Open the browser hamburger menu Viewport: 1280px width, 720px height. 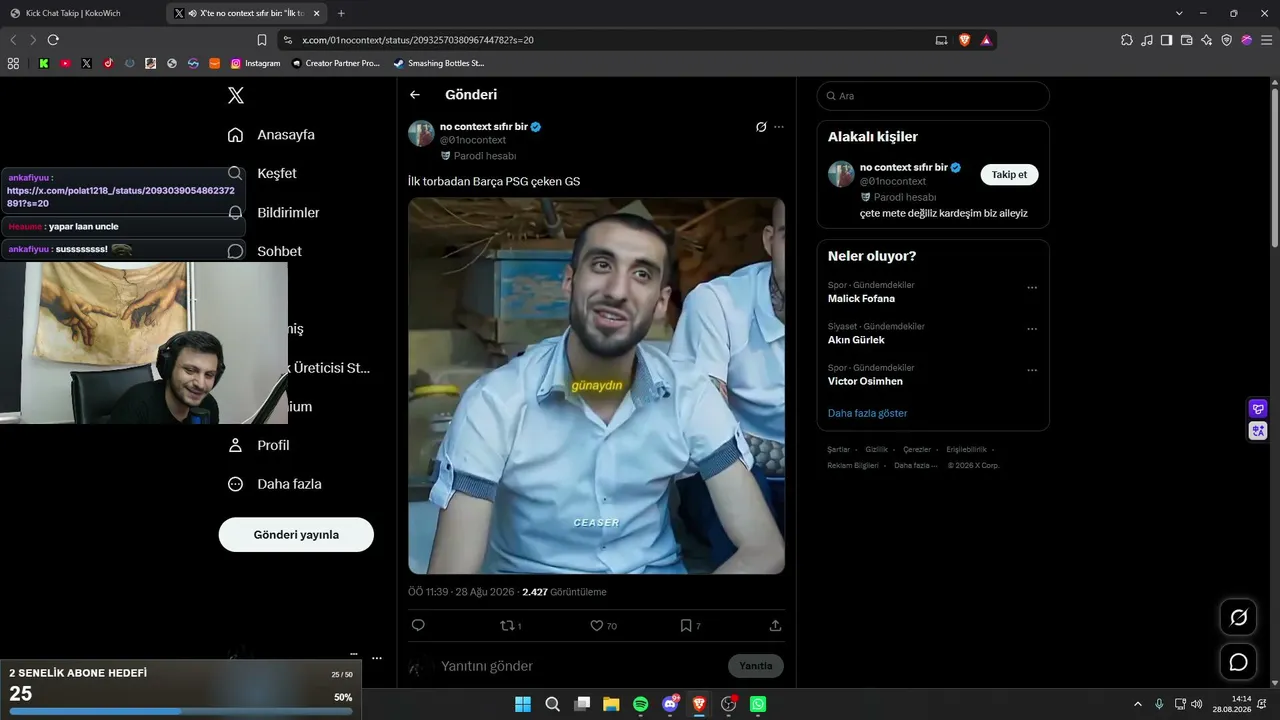tap(1265, 40)
